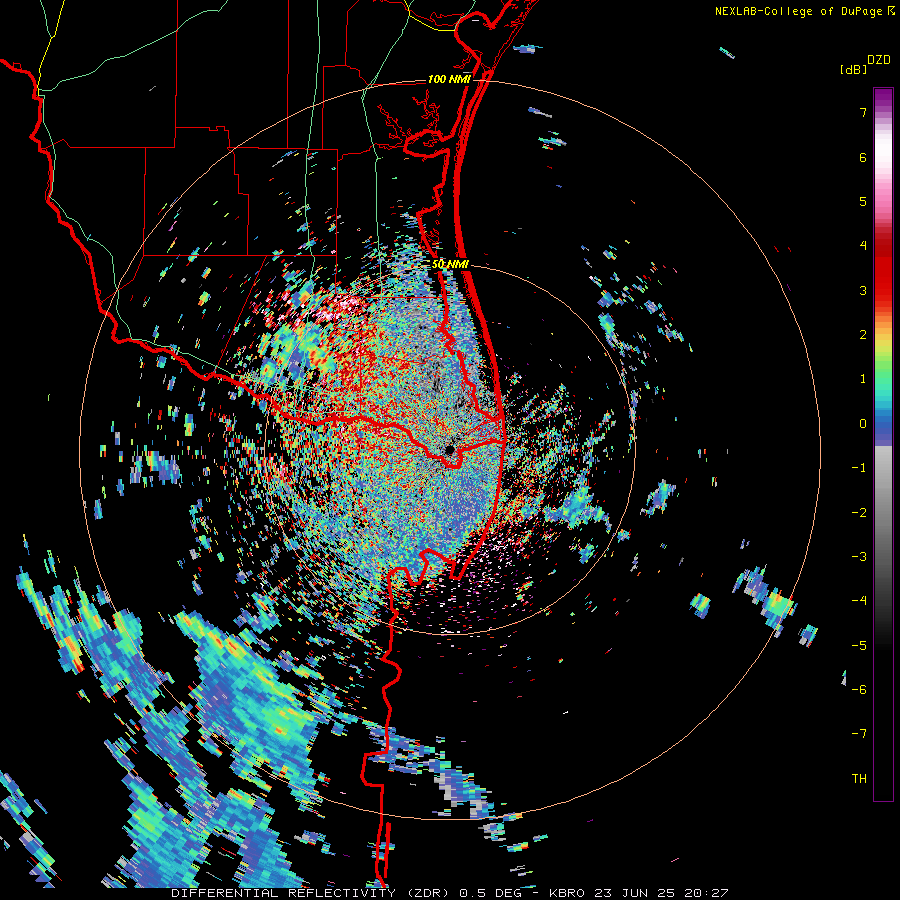Click the 3 value on color scale

[863, 290]
